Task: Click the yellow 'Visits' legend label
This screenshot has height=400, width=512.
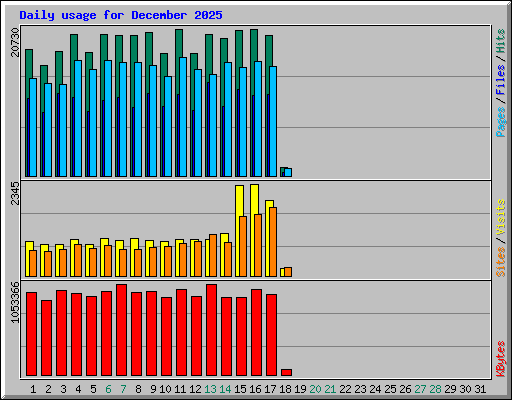Action: click(500, 217)
